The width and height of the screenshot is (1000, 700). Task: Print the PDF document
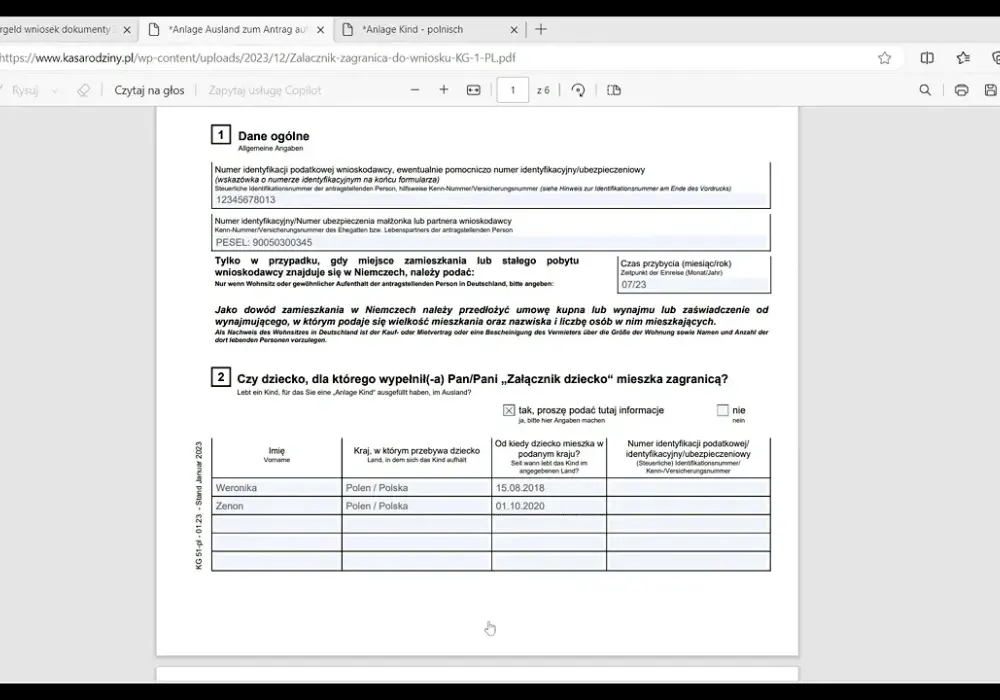(x=961, y=90)
